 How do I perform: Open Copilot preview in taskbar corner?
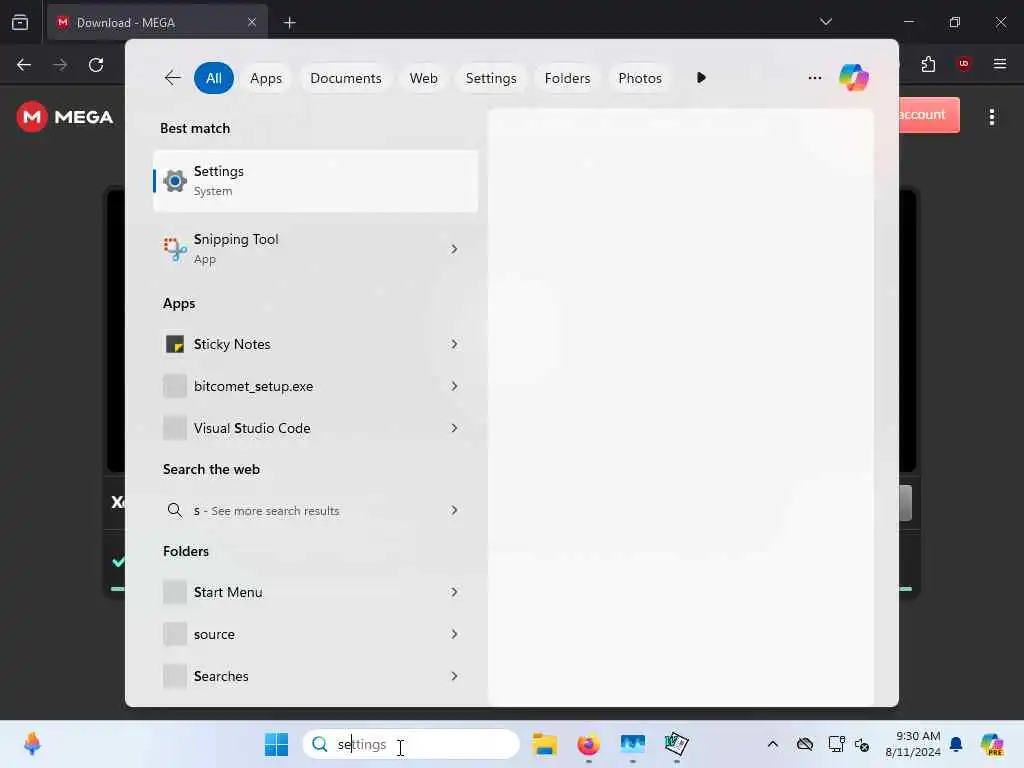992,744
